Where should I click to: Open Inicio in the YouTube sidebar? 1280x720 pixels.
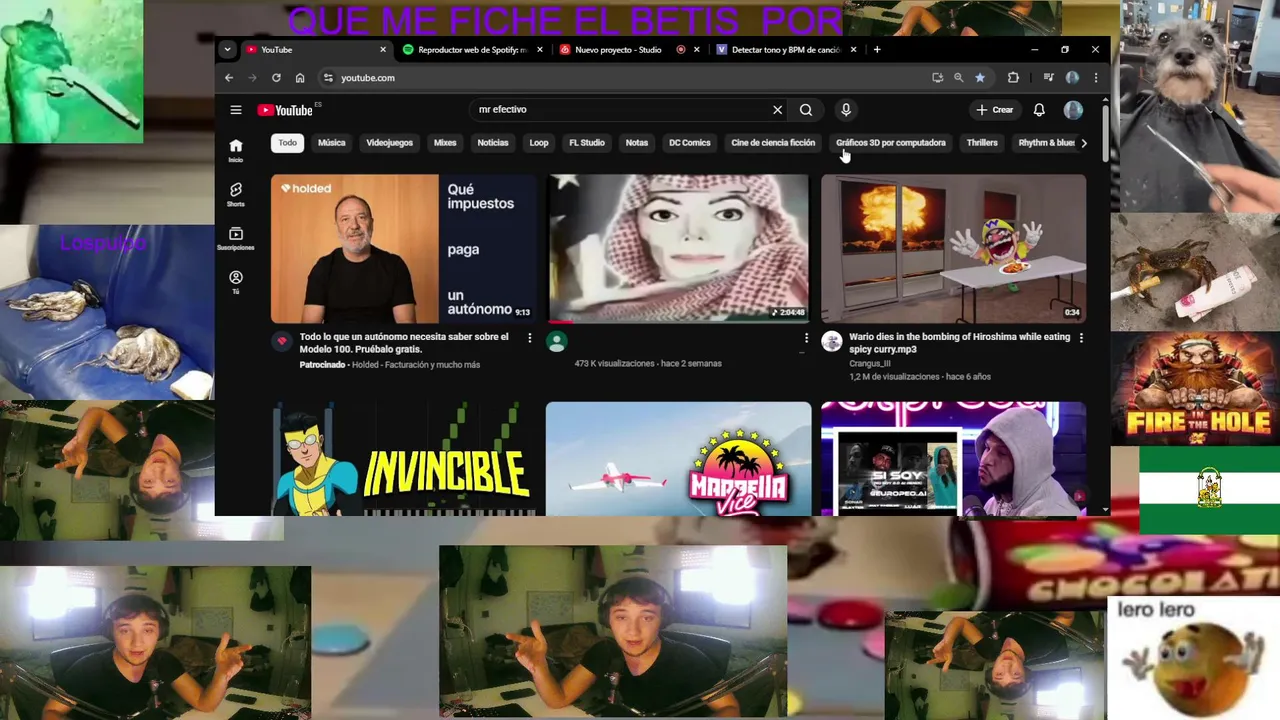pos(235,150)
